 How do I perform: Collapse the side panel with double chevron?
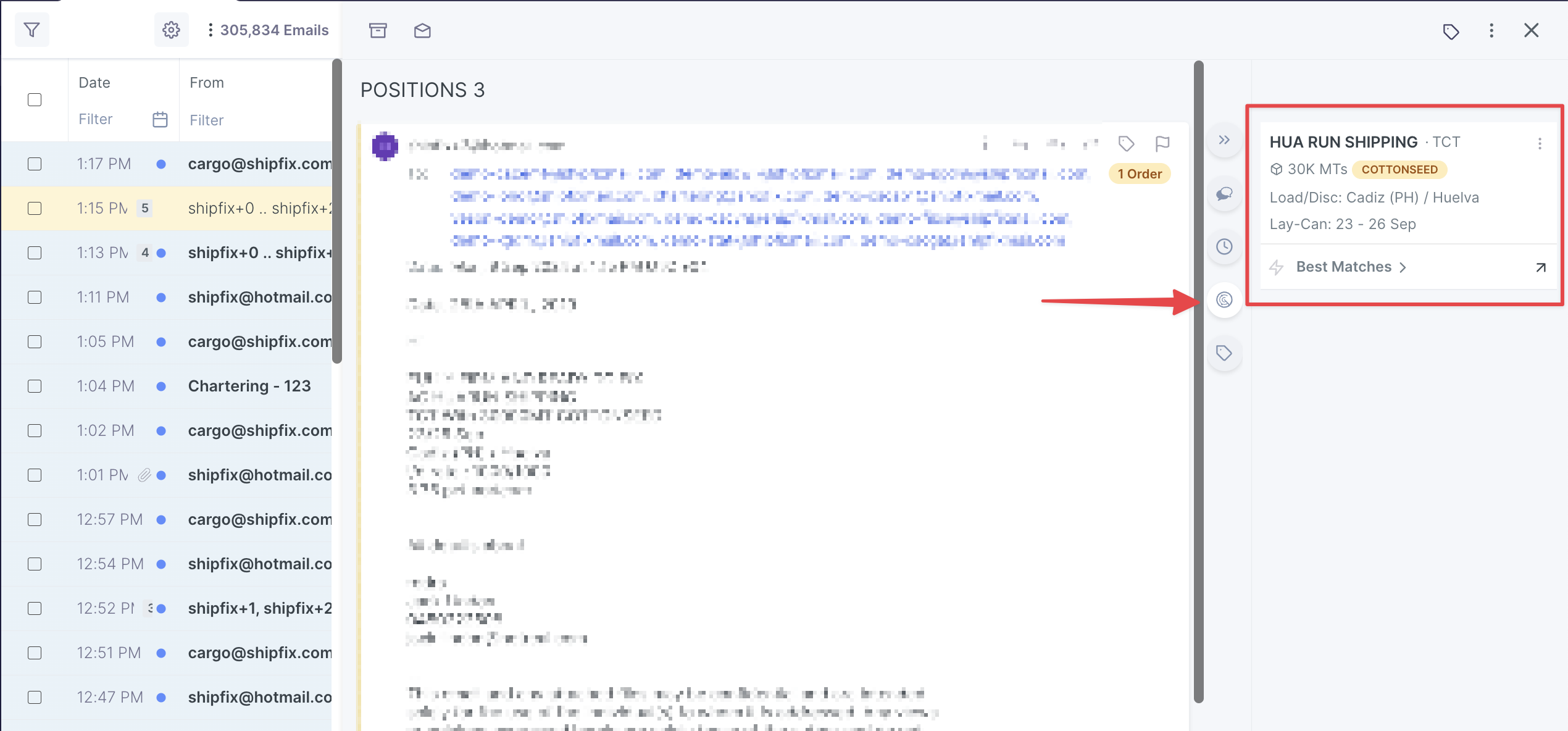click(x=1224, y=140)
